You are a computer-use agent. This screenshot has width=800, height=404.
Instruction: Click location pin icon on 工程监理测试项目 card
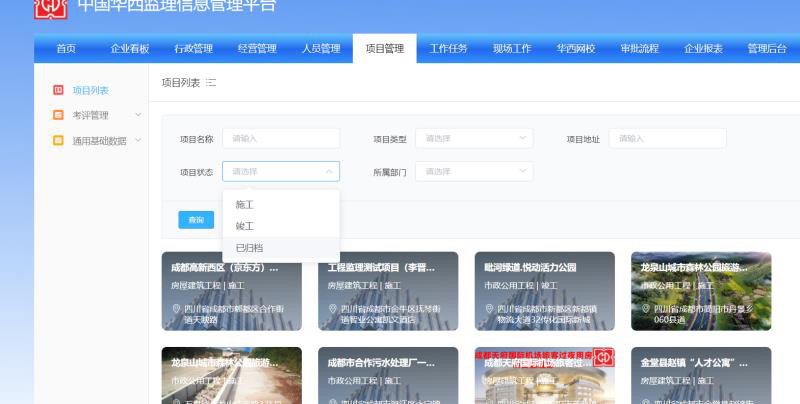pos(333,309)
